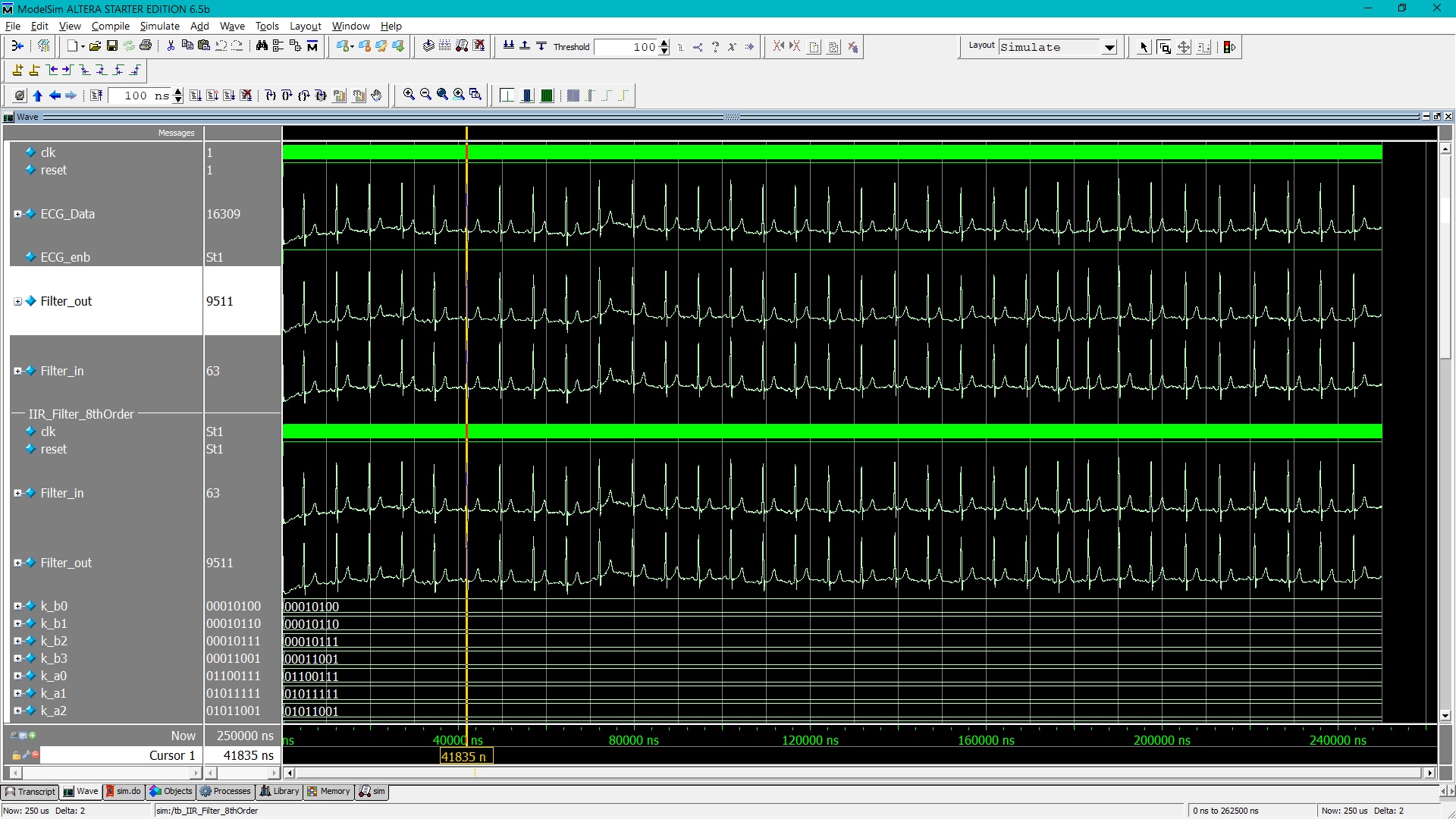Click the Open file folder icon

tap(95, 46)
